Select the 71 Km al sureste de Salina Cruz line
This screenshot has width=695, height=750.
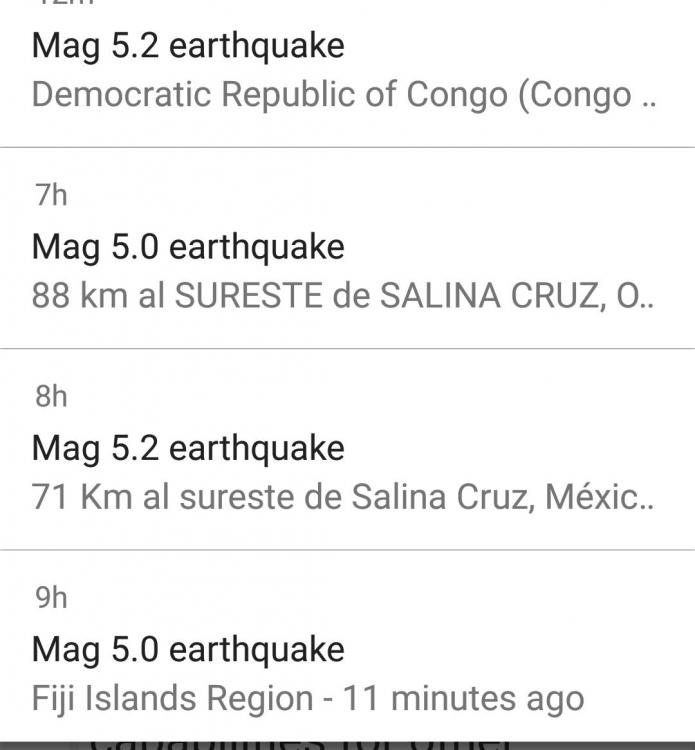pyautogui.click(x=330, y=498)
